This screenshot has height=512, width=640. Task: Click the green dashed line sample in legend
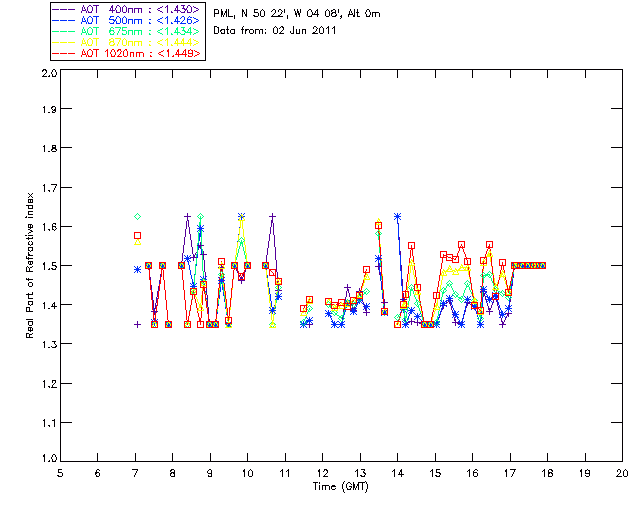(x=64, y=31)
